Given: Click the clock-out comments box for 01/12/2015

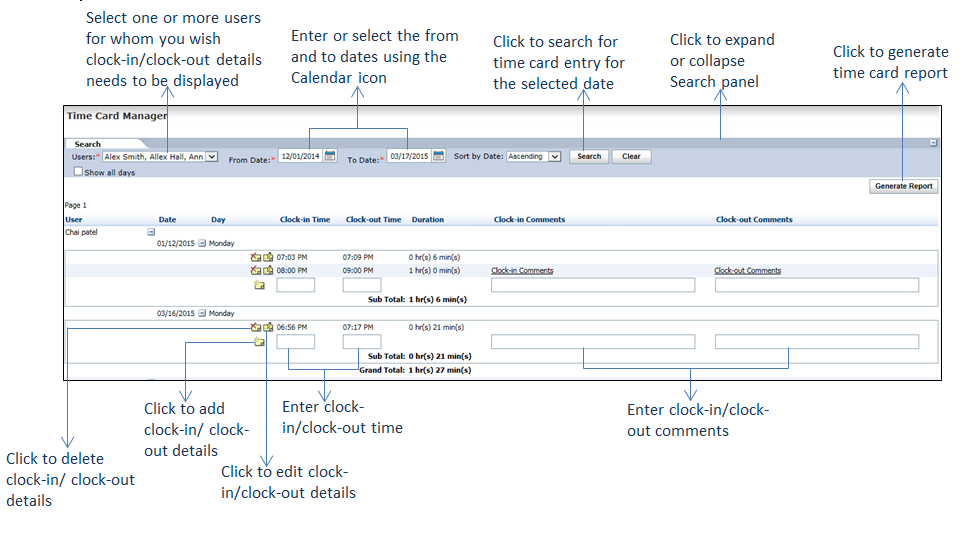Looking at the screenshot, I should point(817,285).
